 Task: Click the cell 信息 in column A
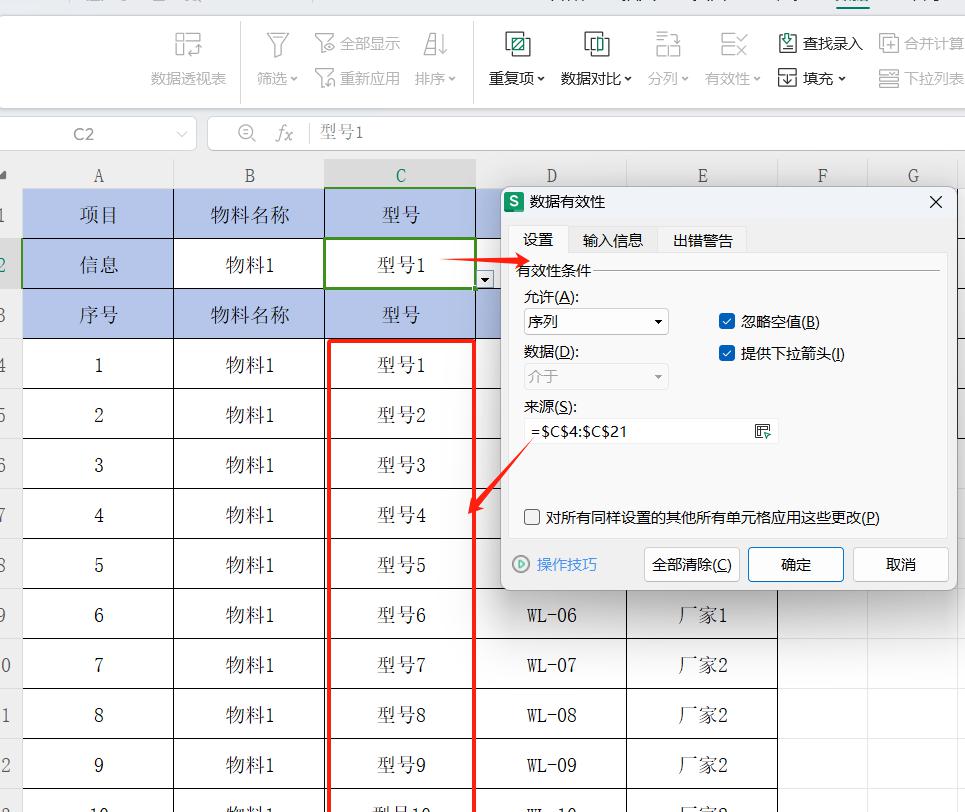[98, 264]
